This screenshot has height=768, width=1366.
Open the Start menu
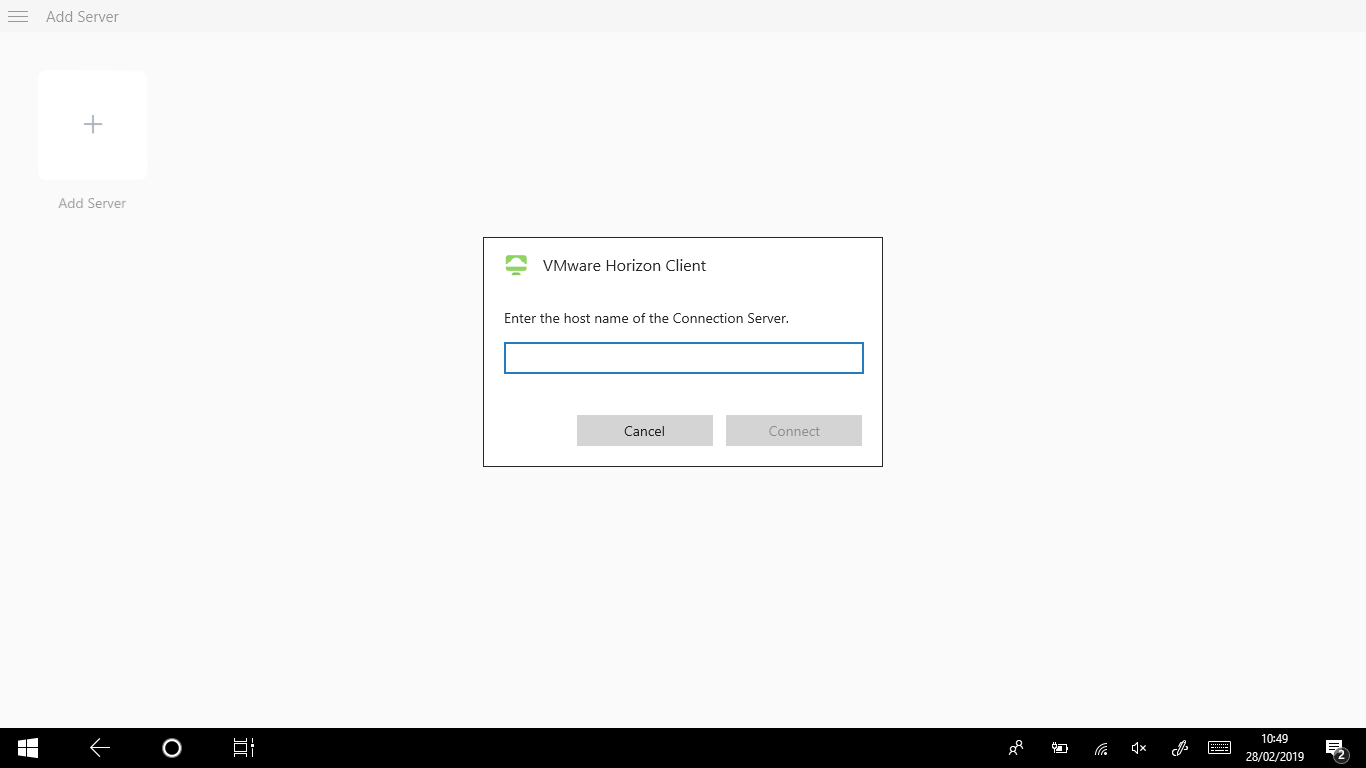[26, 747]
